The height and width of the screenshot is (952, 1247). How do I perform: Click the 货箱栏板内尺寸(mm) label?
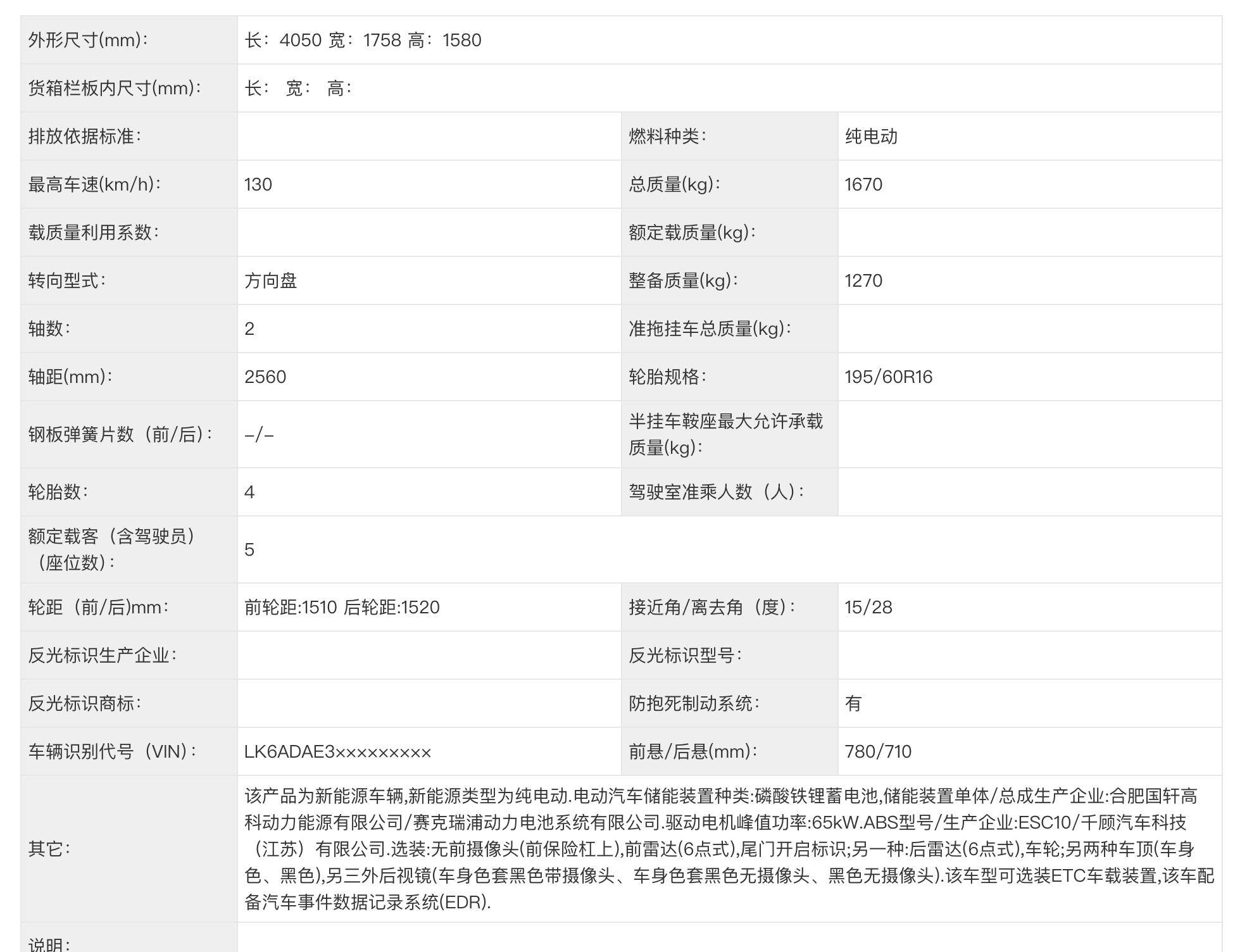coord(115,88)
